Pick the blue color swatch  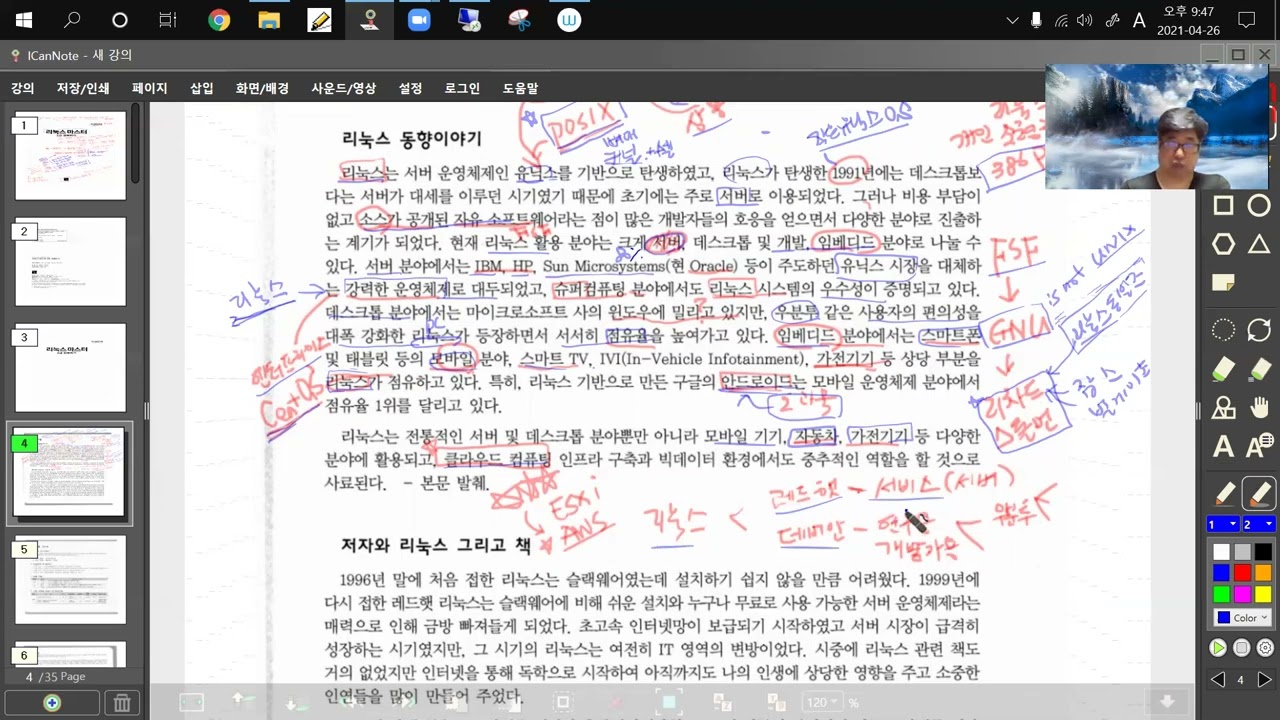(x=1221, y=573)
